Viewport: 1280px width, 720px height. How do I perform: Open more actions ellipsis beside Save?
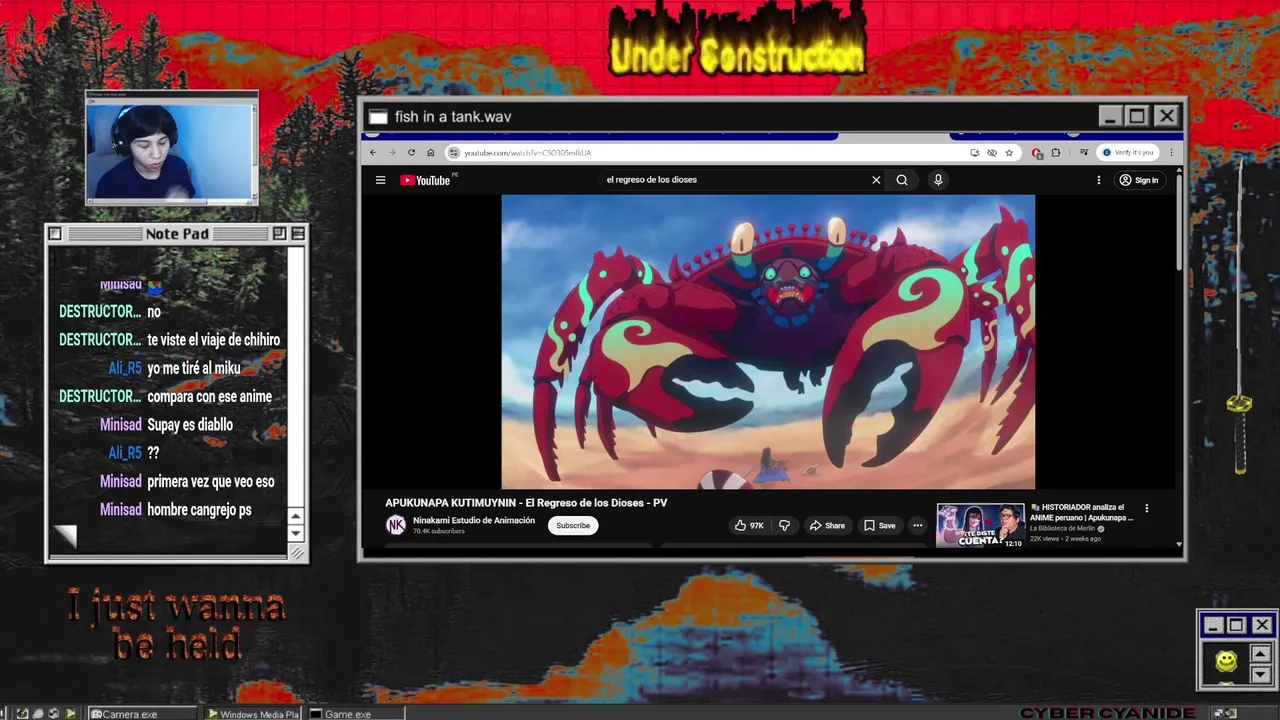pos(917,525)
